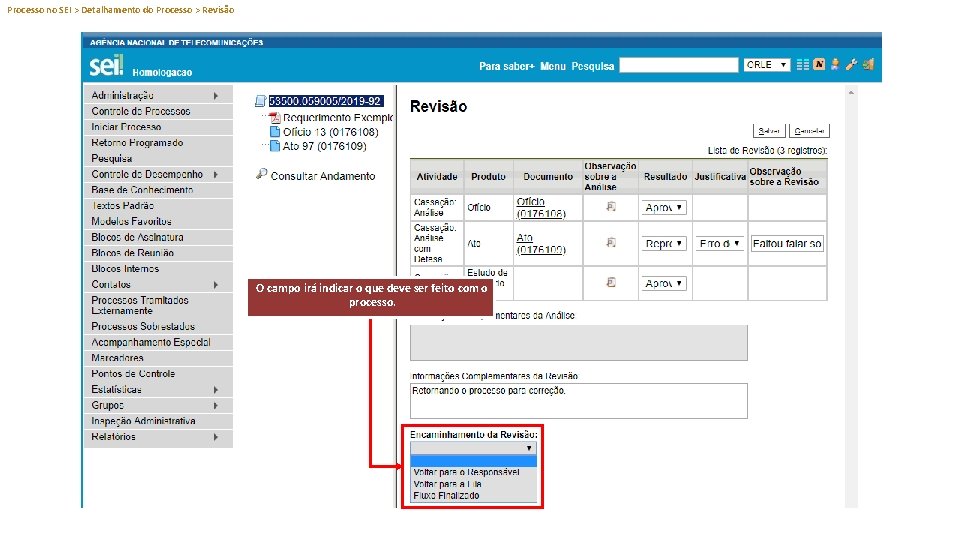This screenshot has height=540, width=960.
Task: Open Resultado dropdown in the Ofício row
Action: [x=664, y=208]
